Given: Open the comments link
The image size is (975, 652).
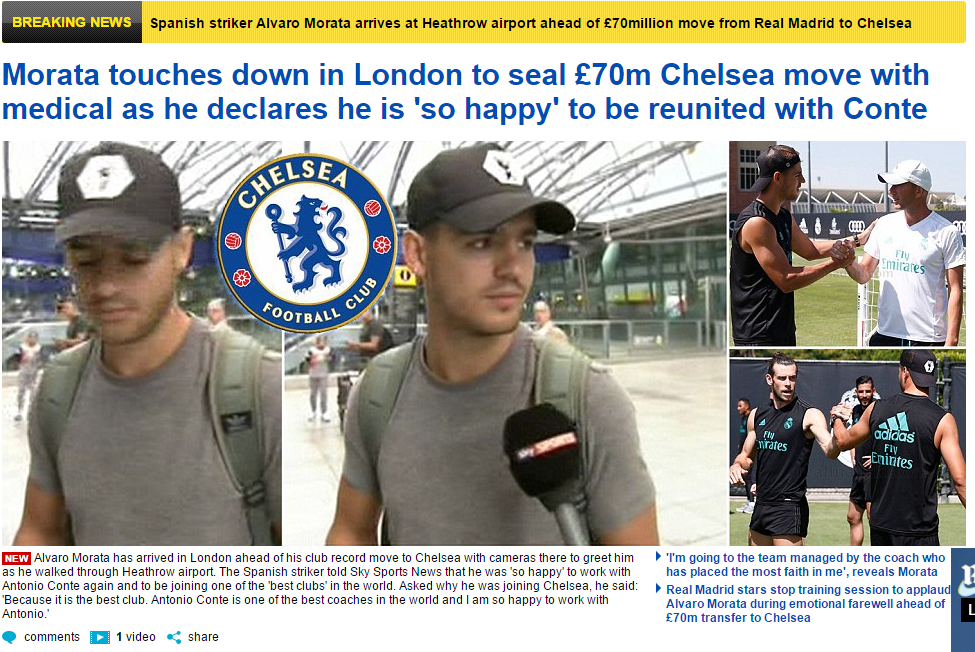Looking at the screenshot, I should click(x=52, y=637).
